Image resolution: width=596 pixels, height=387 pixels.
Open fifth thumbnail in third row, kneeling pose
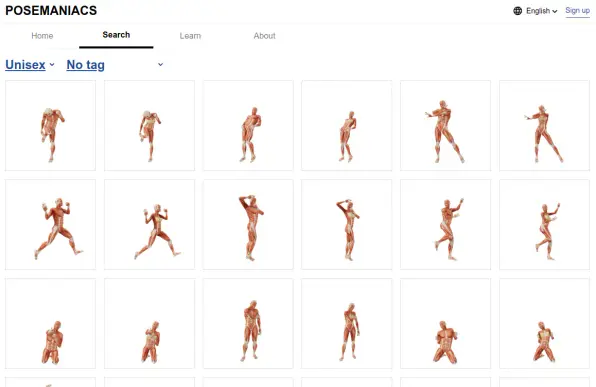click(x=445, y=324)
